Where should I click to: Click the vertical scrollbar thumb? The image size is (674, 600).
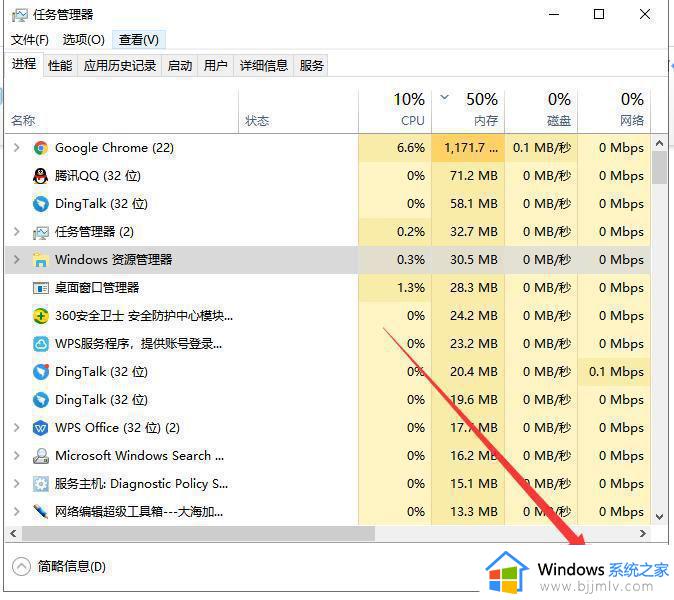tap(659, 168)
